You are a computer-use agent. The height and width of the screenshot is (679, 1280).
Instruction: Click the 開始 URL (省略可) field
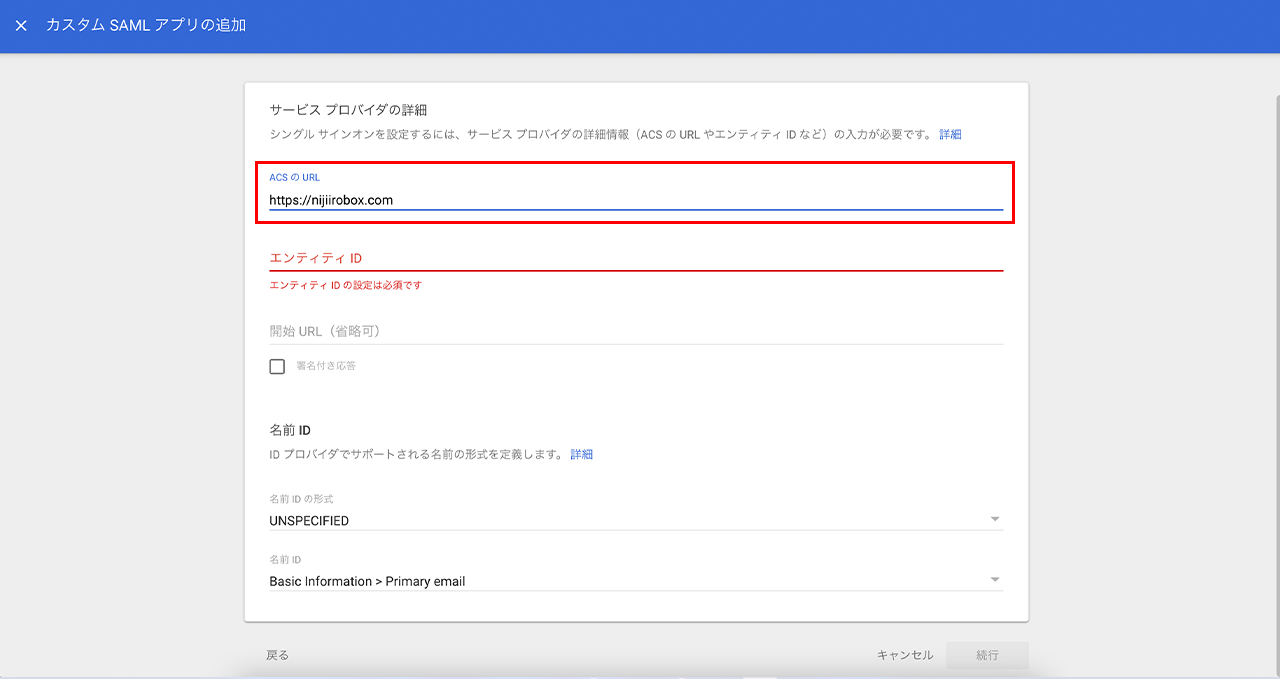[x=635, y=331]
